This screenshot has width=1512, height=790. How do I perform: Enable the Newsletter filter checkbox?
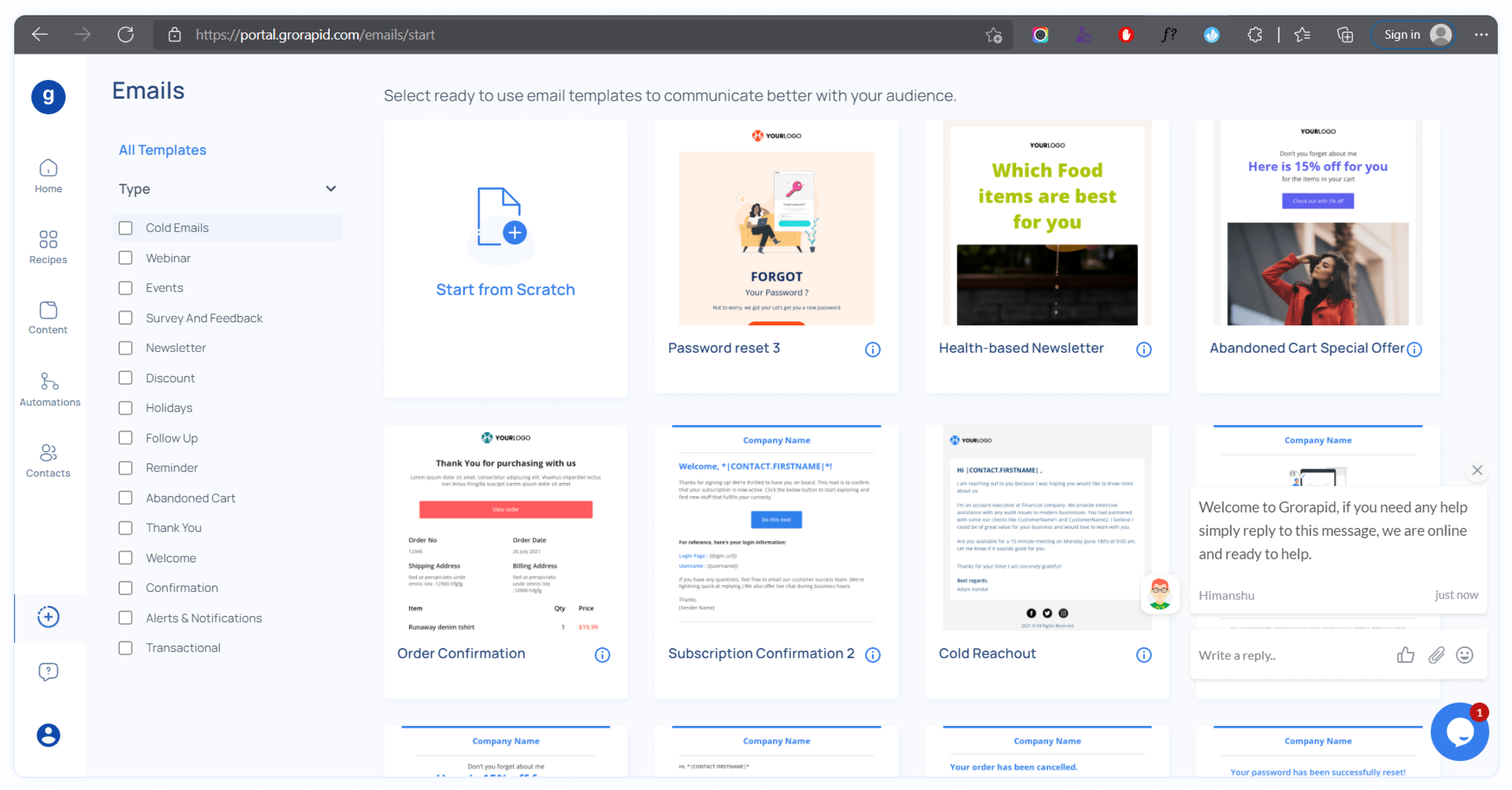point(125,348)
